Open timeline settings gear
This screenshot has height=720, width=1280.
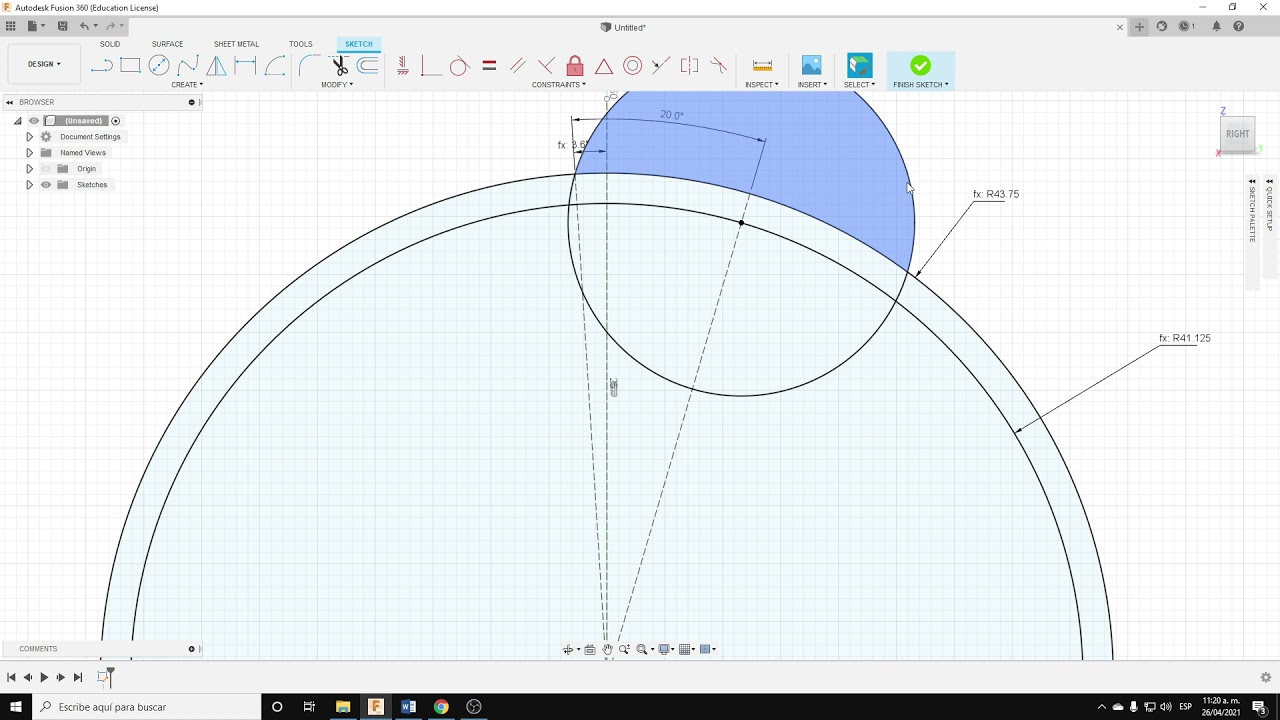coord(1266,677)
